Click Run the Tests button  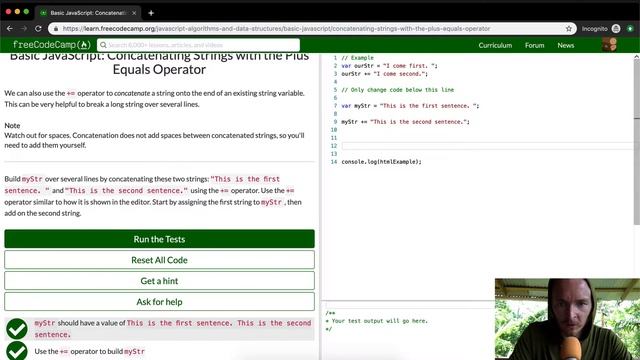160,239
